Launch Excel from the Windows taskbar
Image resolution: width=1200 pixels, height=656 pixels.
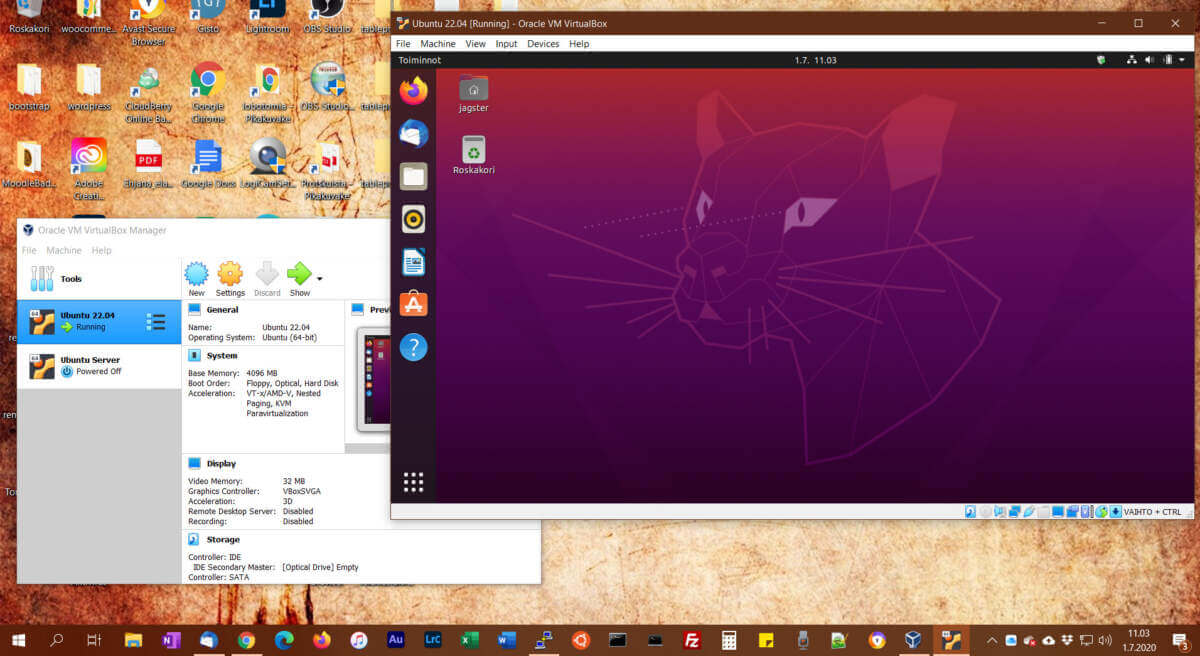[470, 639]
